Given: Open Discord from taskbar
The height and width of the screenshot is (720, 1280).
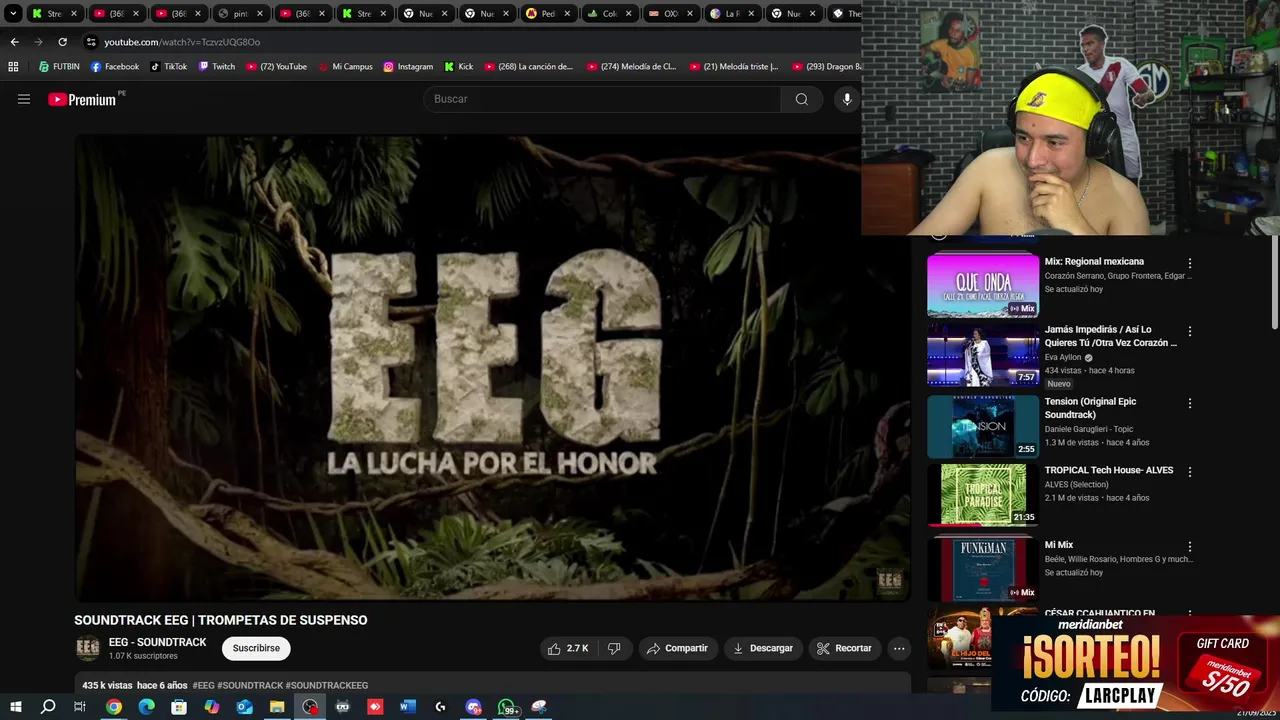Looking at the screenshot, I should pos(473,707).
